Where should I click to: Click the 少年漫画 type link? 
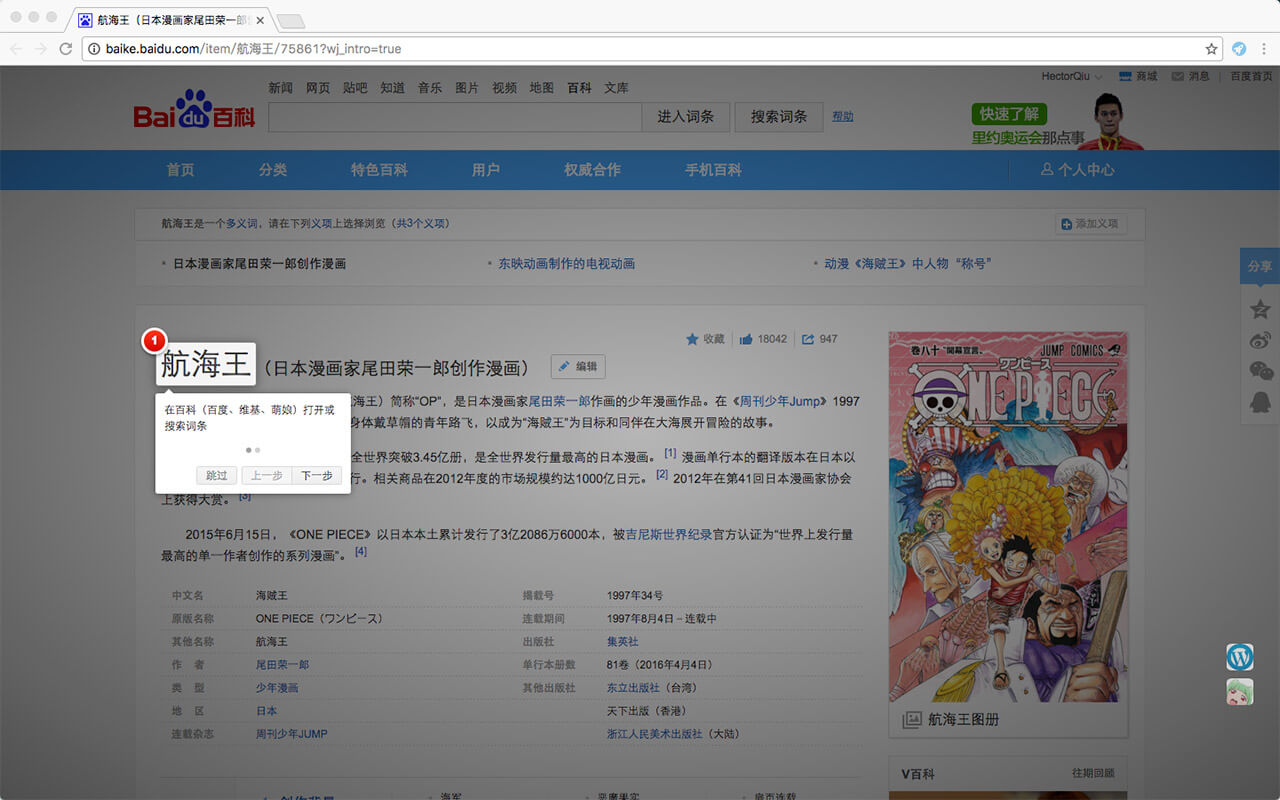point(277,688)
